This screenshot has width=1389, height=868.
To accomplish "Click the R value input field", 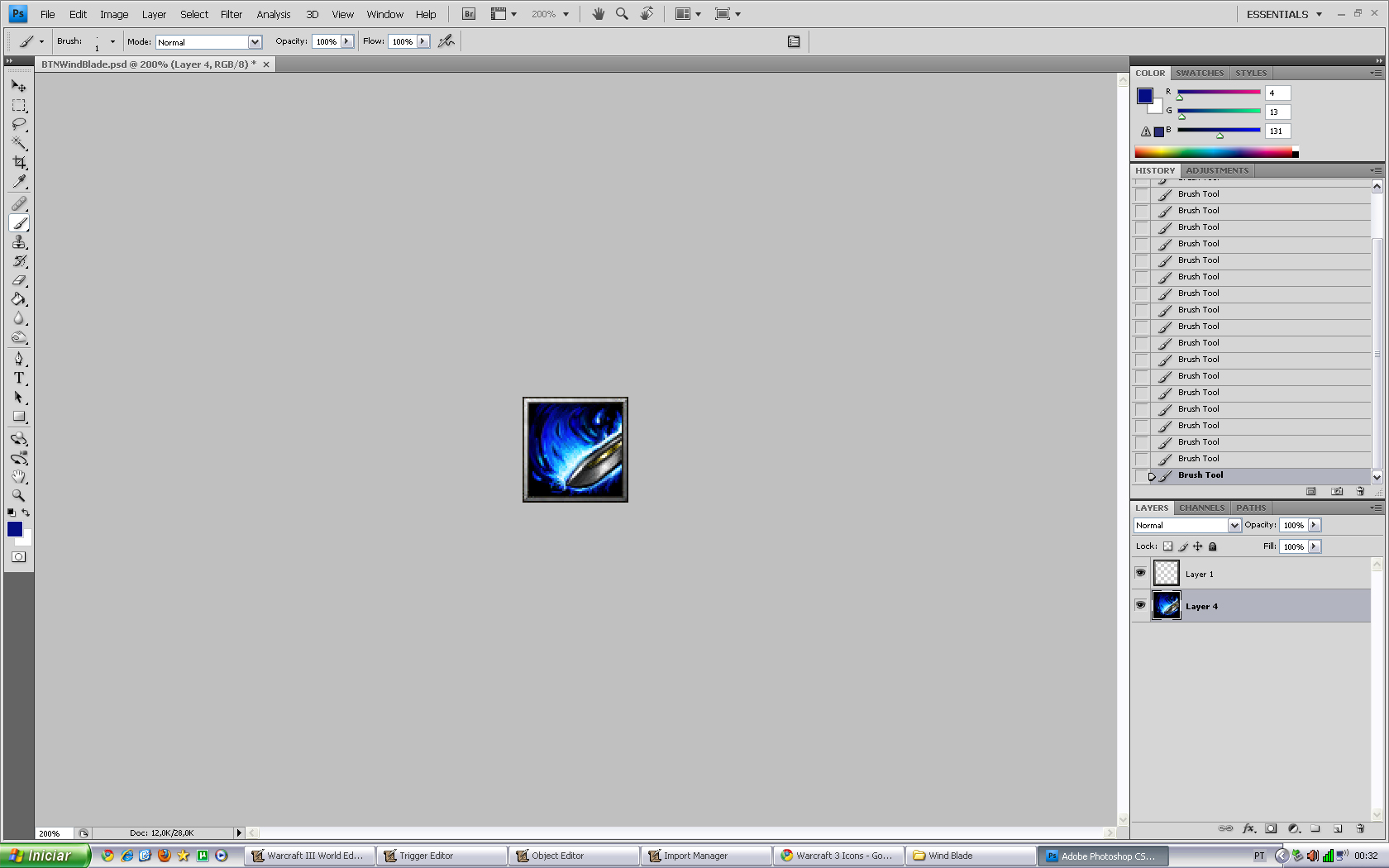I will point(1277,93).
